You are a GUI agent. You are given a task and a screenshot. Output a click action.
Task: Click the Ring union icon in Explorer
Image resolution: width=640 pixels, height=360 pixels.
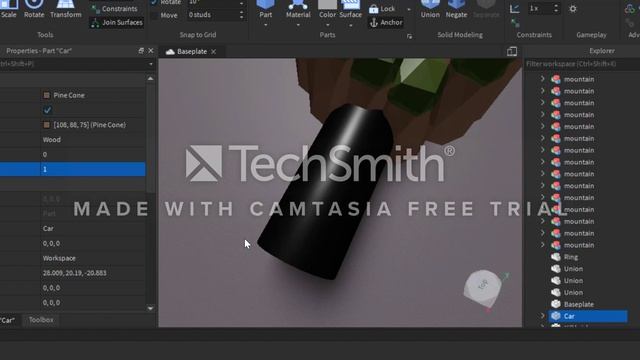tap(556, 257)
